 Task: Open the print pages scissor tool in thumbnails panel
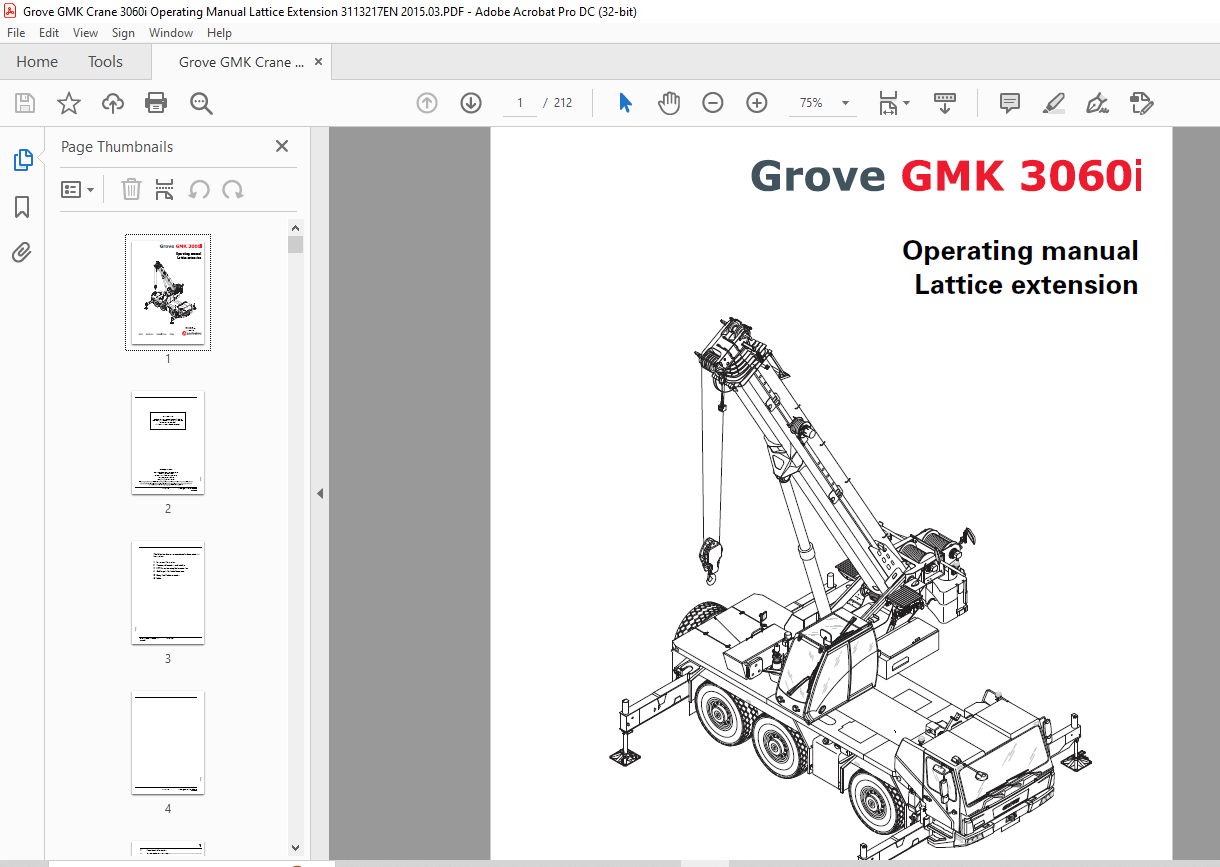tap(165, 189)
